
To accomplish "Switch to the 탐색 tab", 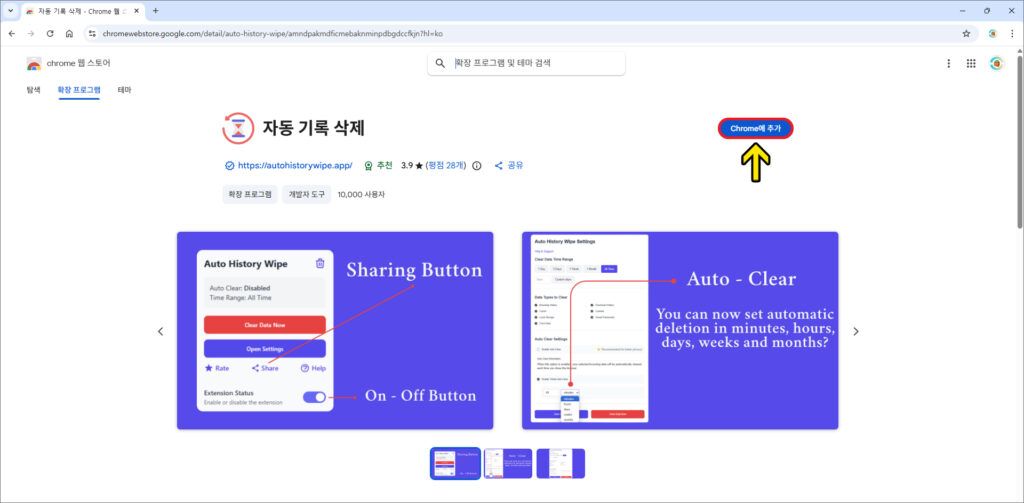I will point(34,90).
